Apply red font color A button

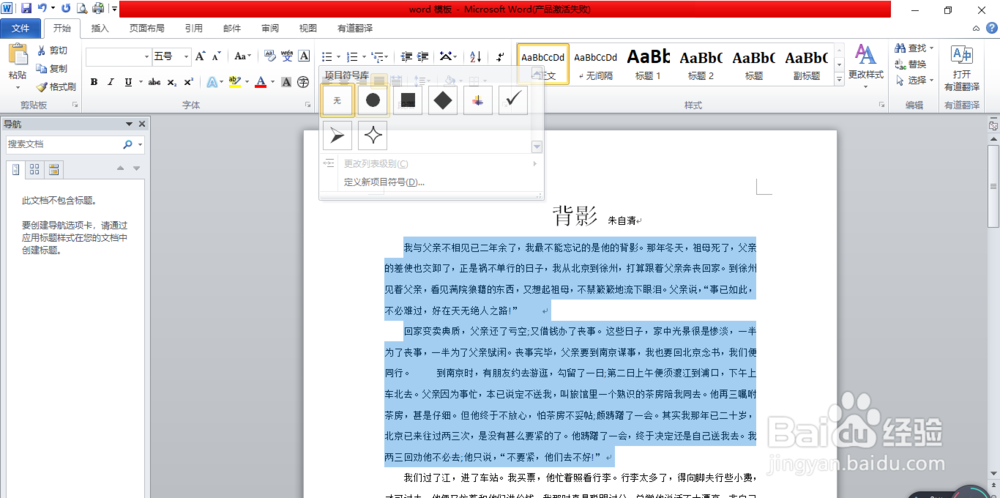point(261,82)
